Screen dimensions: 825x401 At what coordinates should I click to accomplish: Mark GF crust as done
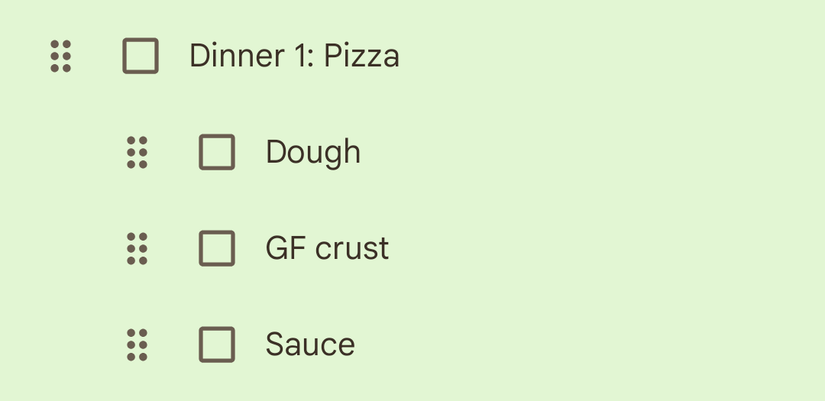click(217, 248)
